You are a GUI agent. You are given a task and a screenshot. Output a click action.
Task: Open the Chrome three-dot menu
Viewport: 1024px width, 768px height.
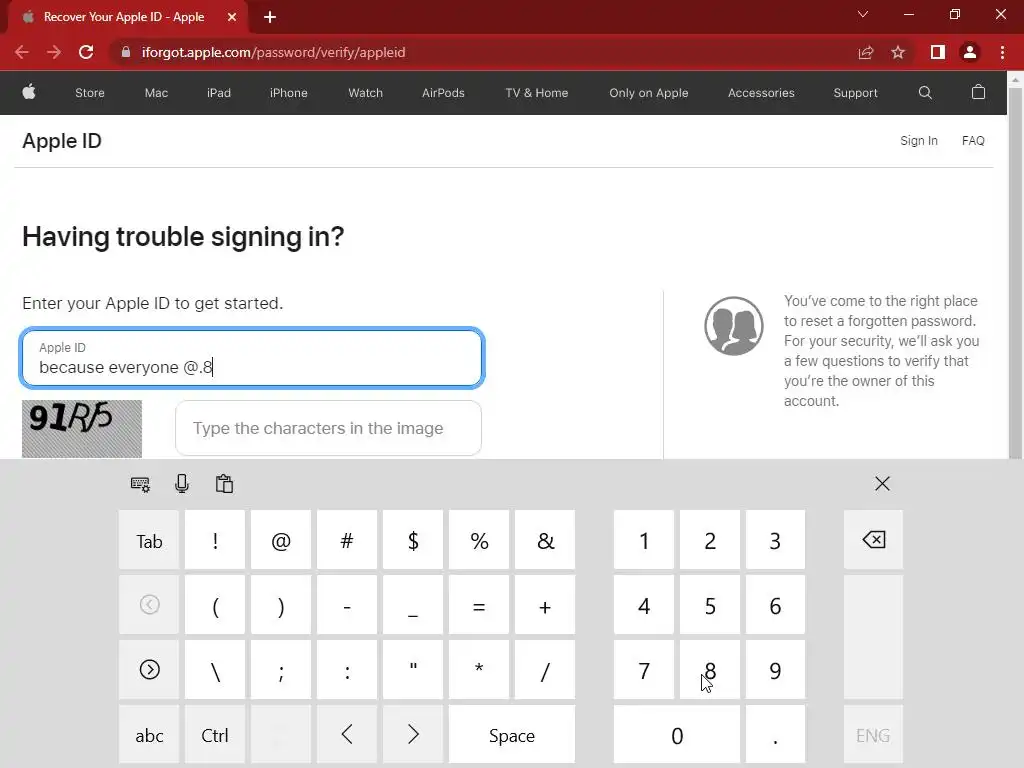click(x=1002, y=52)
